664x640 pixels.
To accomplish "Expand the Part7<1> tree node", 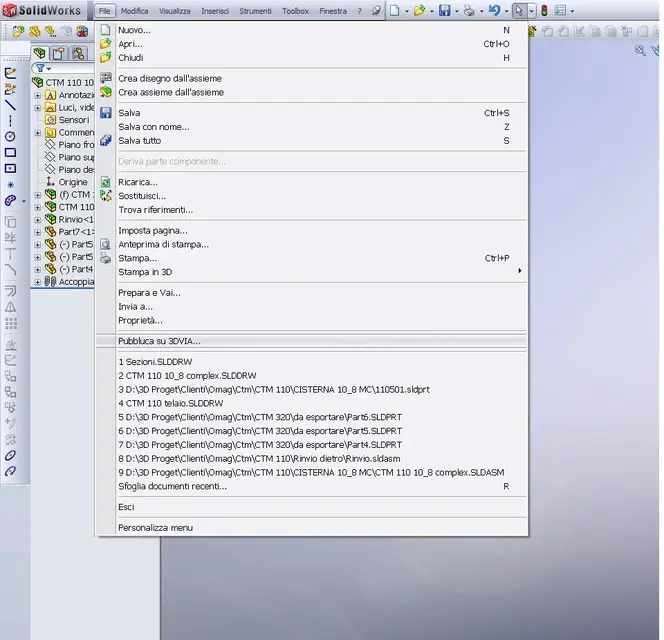I will [x=38, y=233].
